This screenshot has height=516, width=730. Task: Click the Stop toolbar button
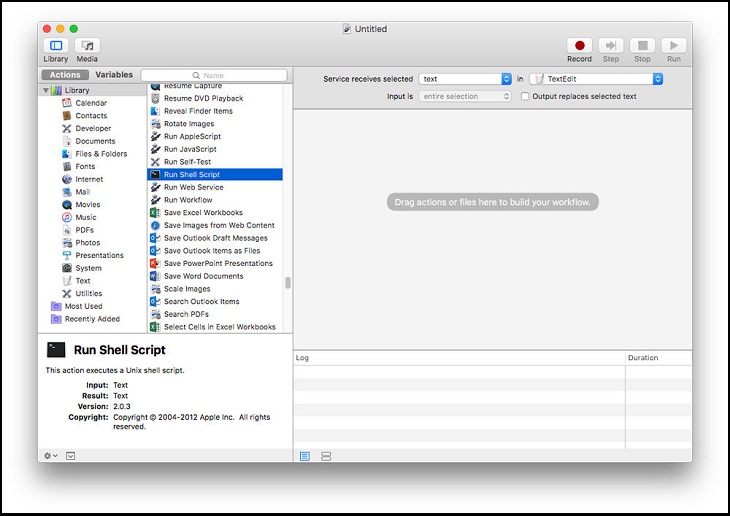642,46
